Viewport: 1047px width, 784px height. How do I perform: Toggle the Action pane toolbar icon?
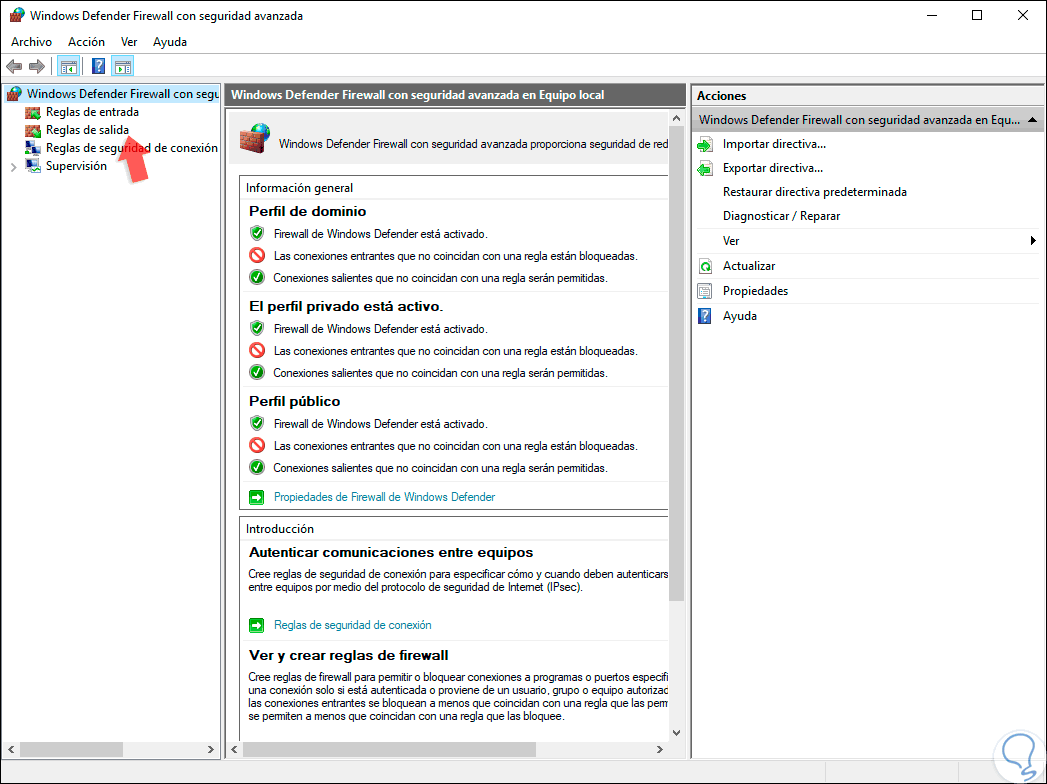click(123, 66)
